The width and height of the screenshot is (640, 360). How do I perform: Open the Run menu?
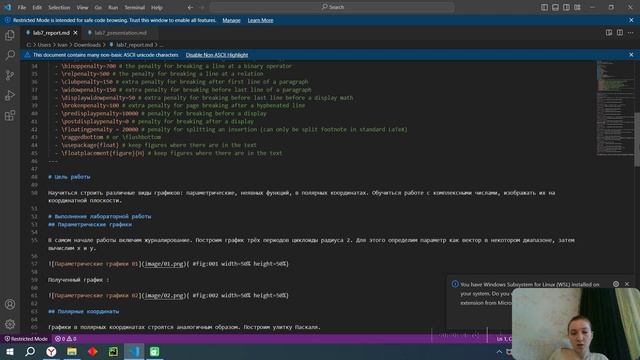point(113,7)
